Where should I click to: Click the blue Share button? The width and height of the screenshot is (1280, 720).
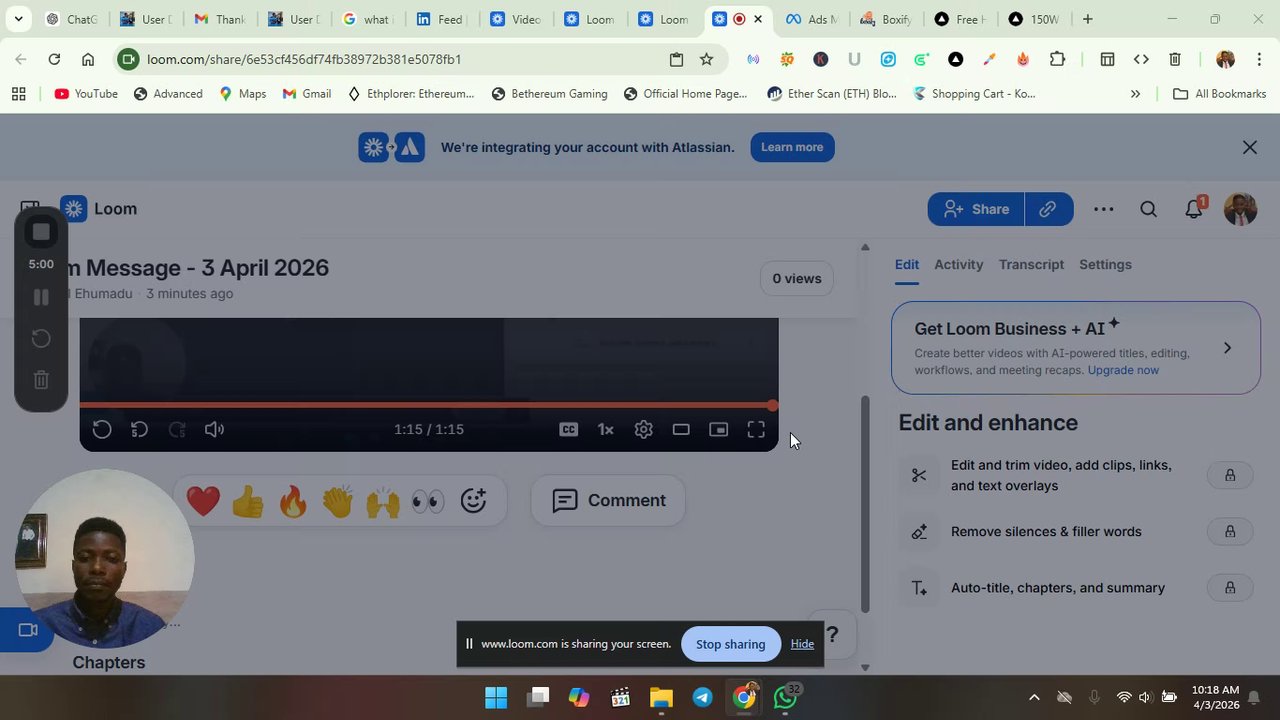976,209
